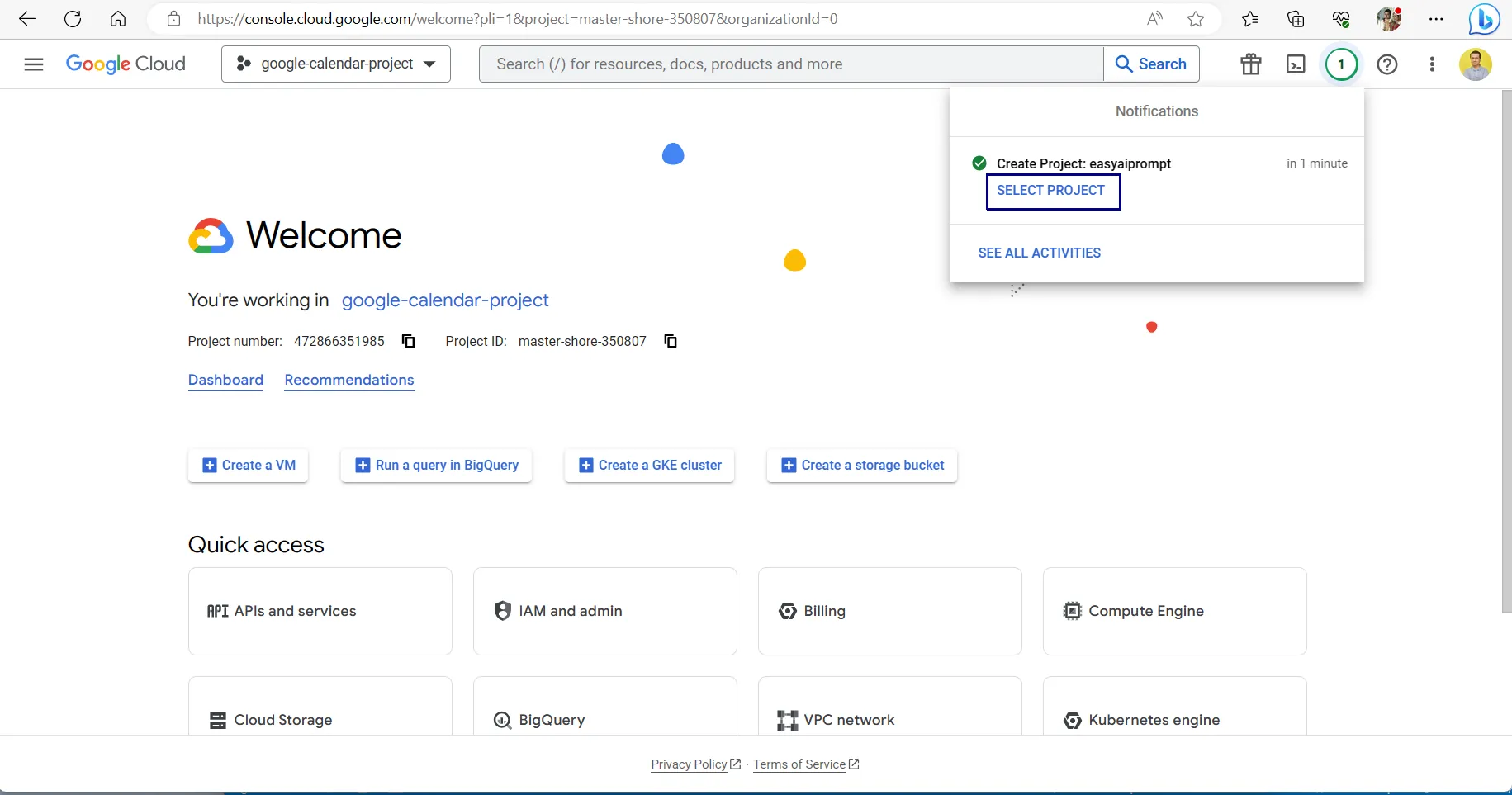Open the Bing sidebar button
1512x795 pixels.
click(1484, 19)
